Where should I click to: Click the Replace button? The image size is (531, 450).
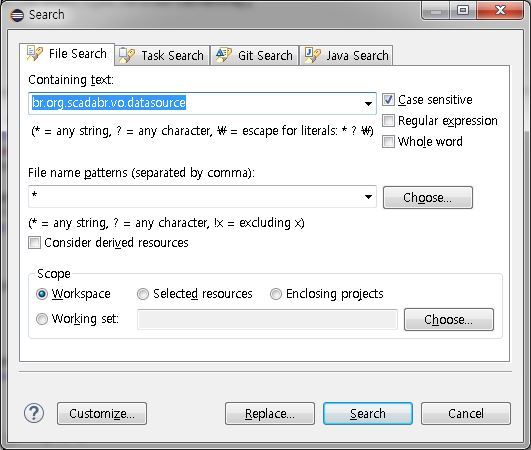point(270,413)
